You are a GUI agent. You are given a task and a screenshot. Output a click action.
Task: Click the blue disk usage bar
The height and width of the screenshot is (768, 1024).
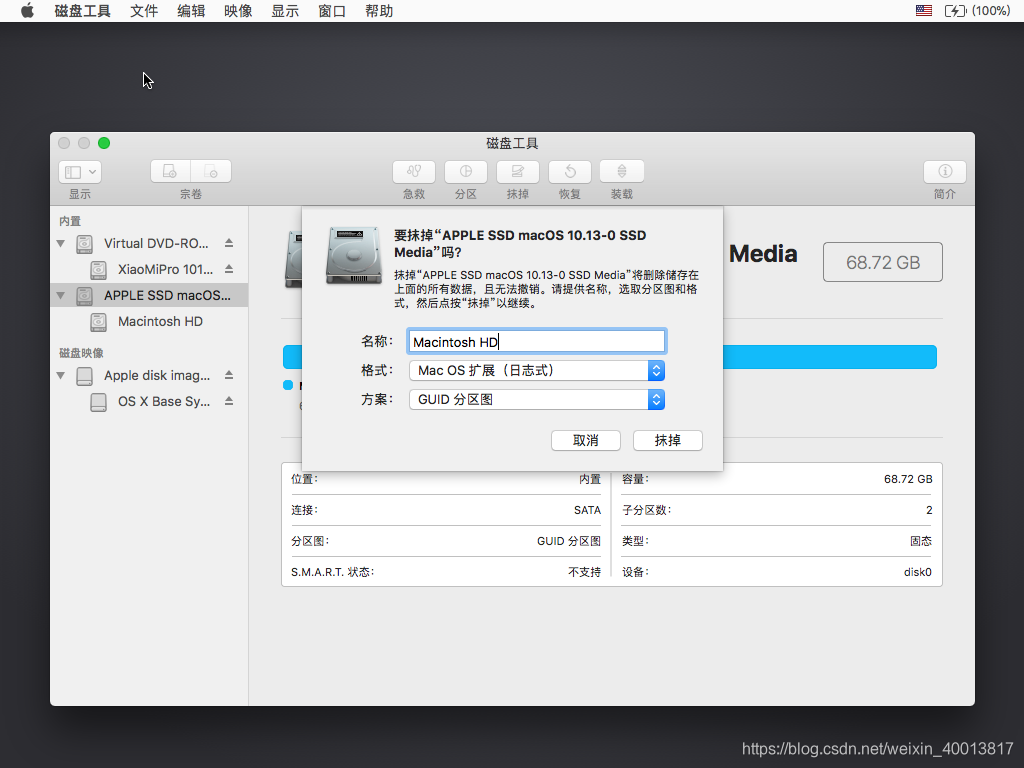click(x=829, y=357)
